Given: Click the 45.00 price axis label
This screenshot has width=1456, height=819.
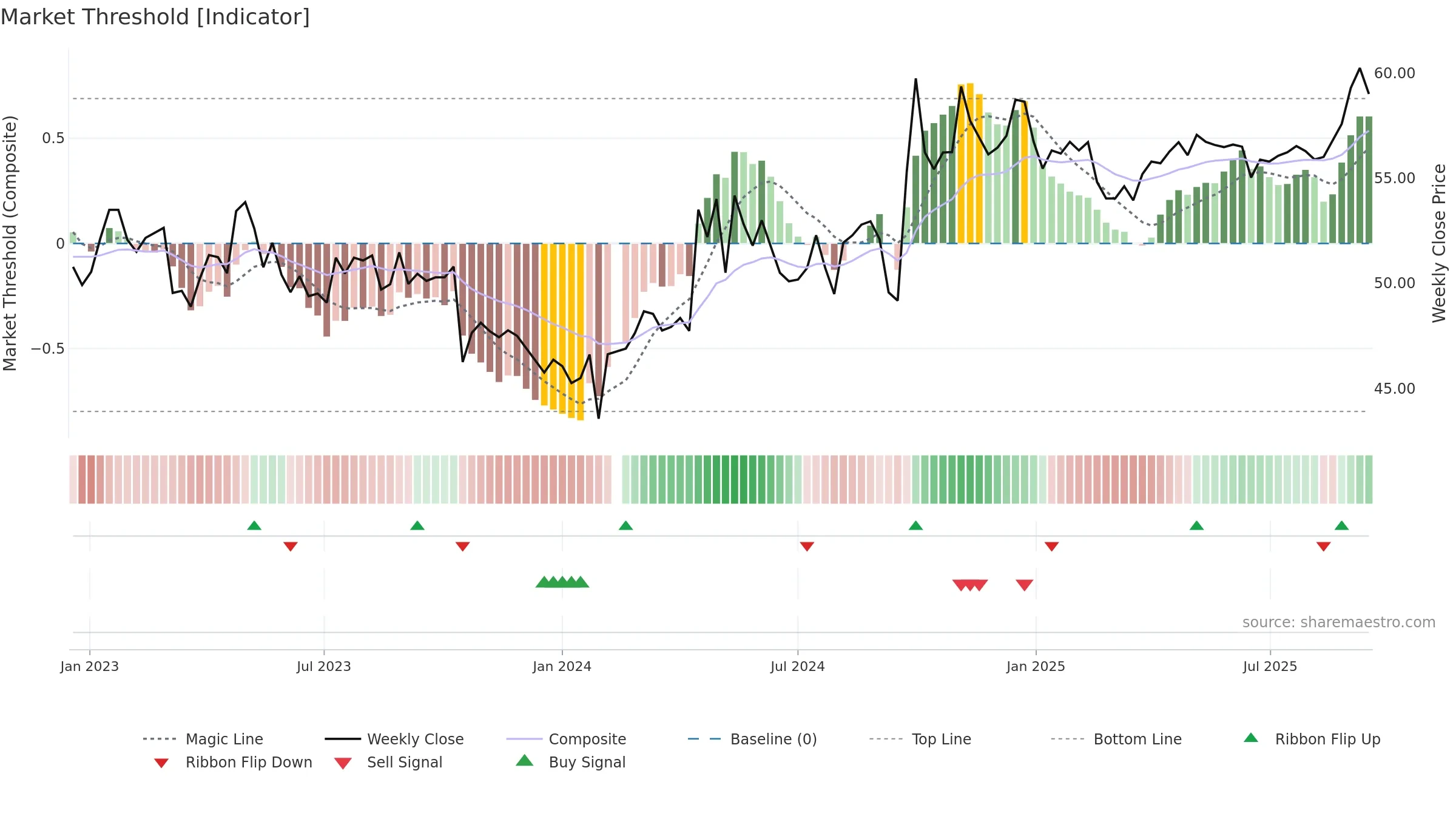Looking at the screenshot, I should [x=1395, y=388].
